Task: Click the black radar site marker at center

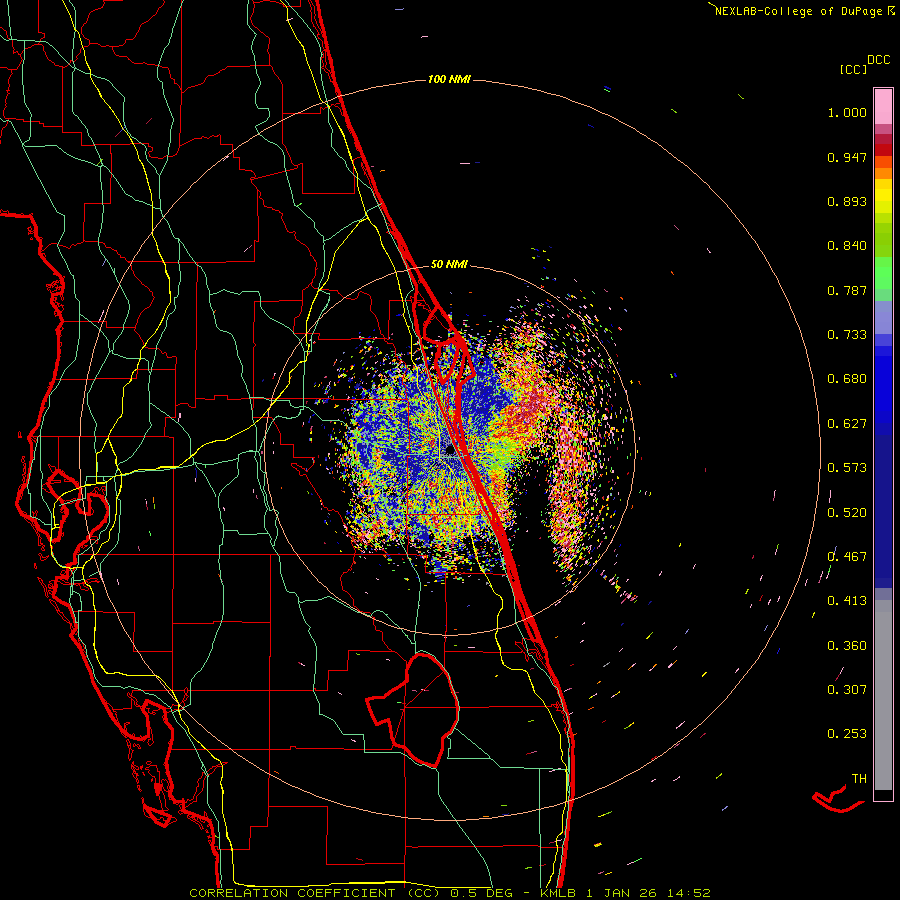Action: coord(450,451)
